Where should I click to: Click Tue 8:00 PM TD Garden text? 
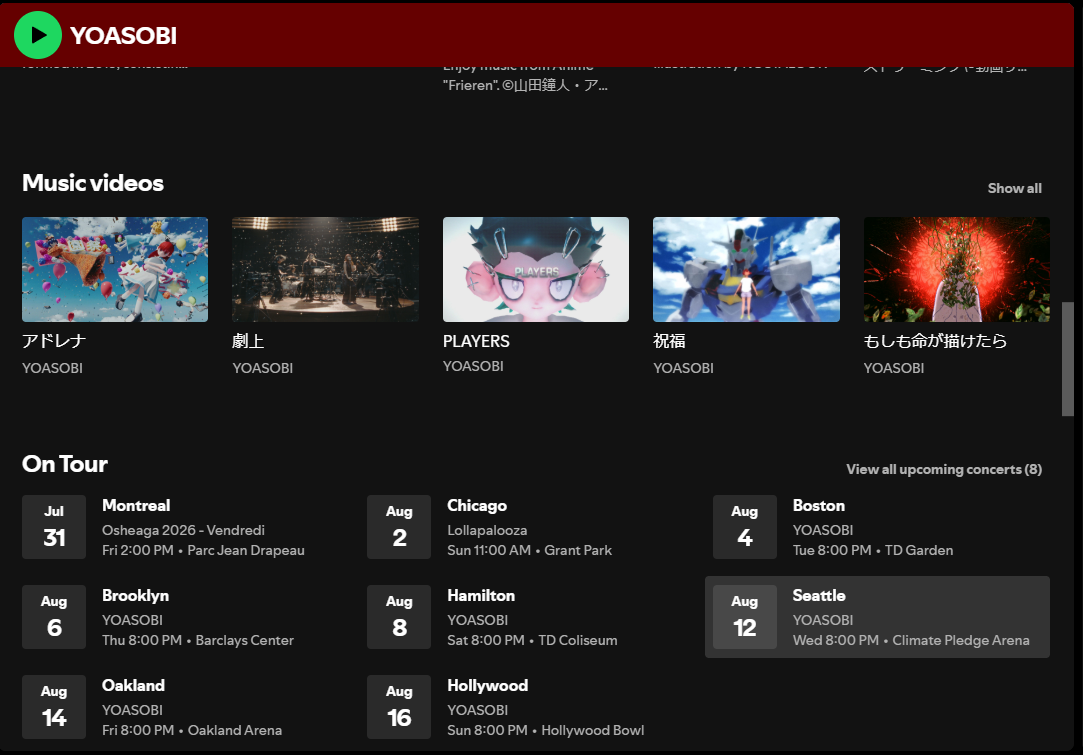[x=873, y=551]
